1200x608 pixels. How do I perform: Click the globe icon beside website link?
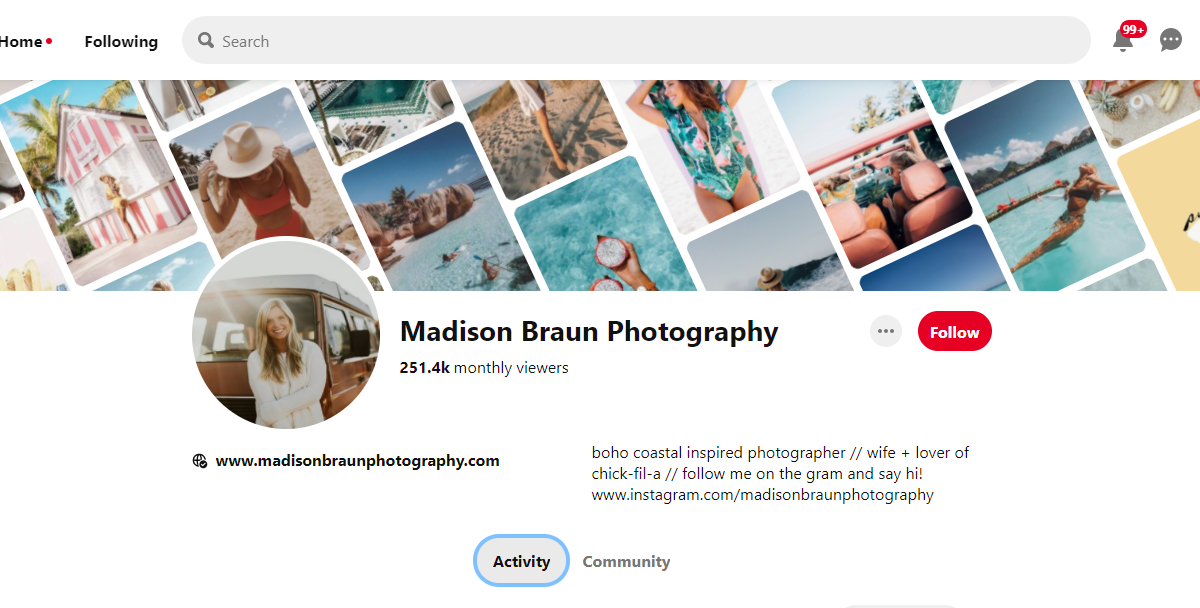pyautogui.click(x=200, y=461)
